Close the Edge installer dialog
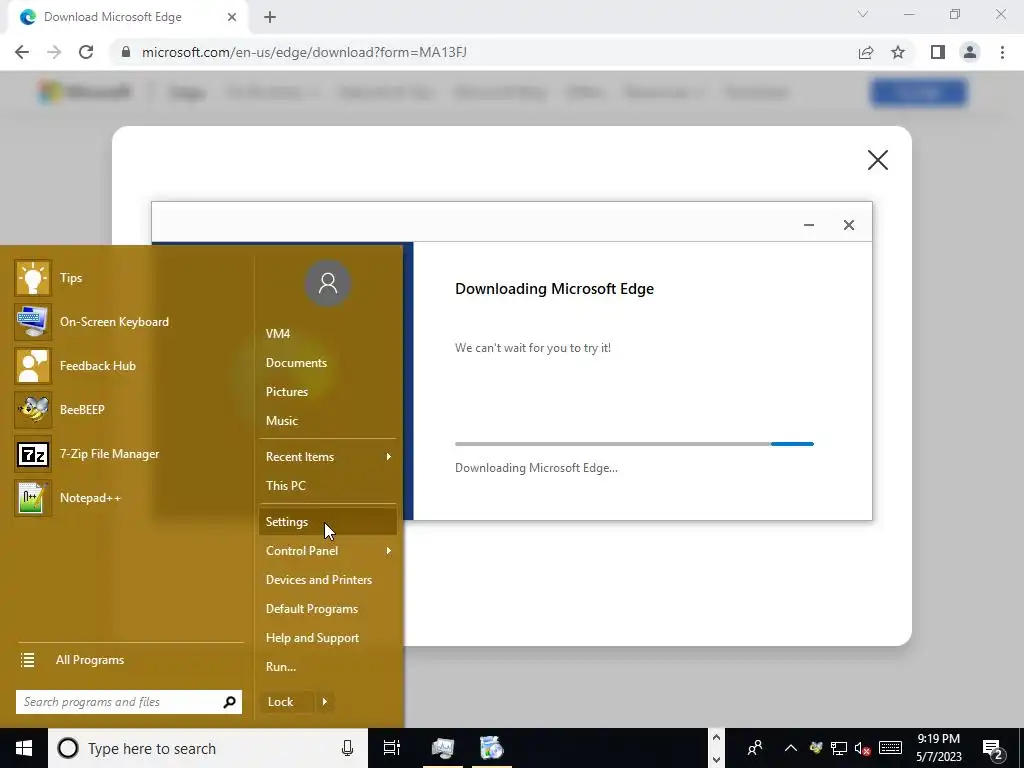 point(849,225)
